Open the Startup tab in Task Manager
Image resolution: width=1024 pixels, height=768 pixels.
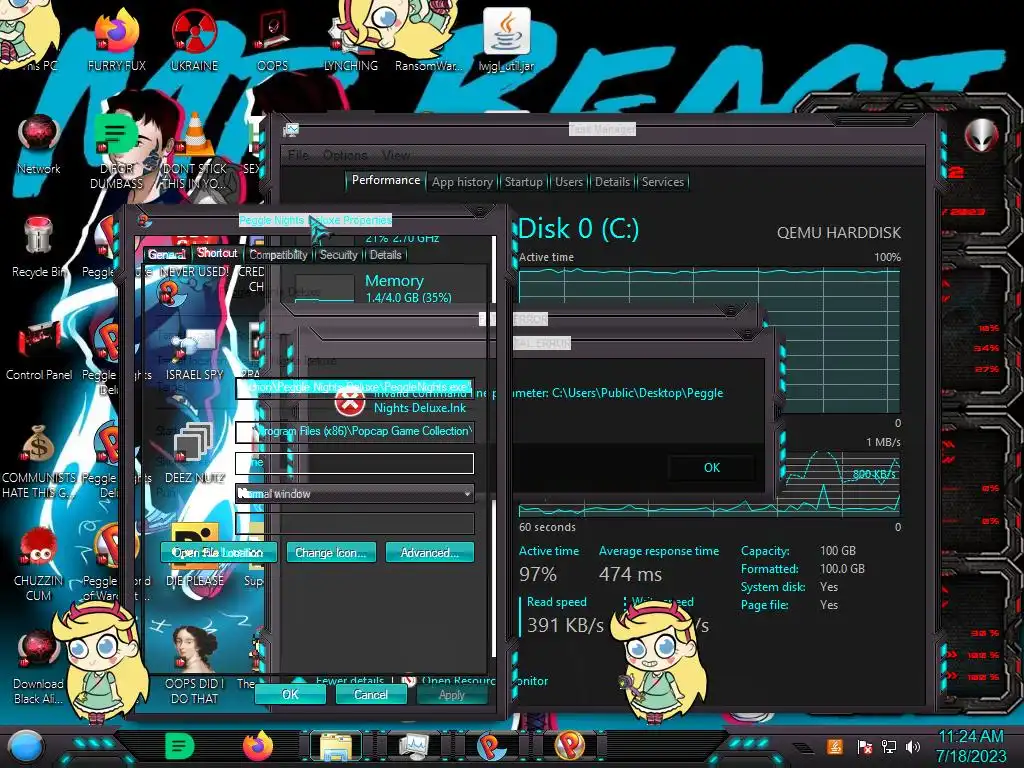524,182
